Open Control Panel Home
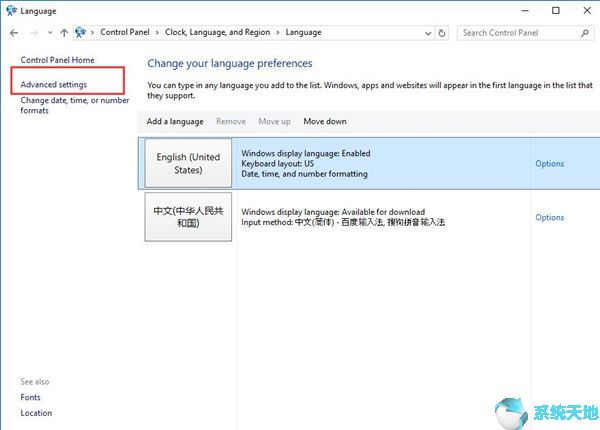 pyautogui.click(x=57, y=60)
